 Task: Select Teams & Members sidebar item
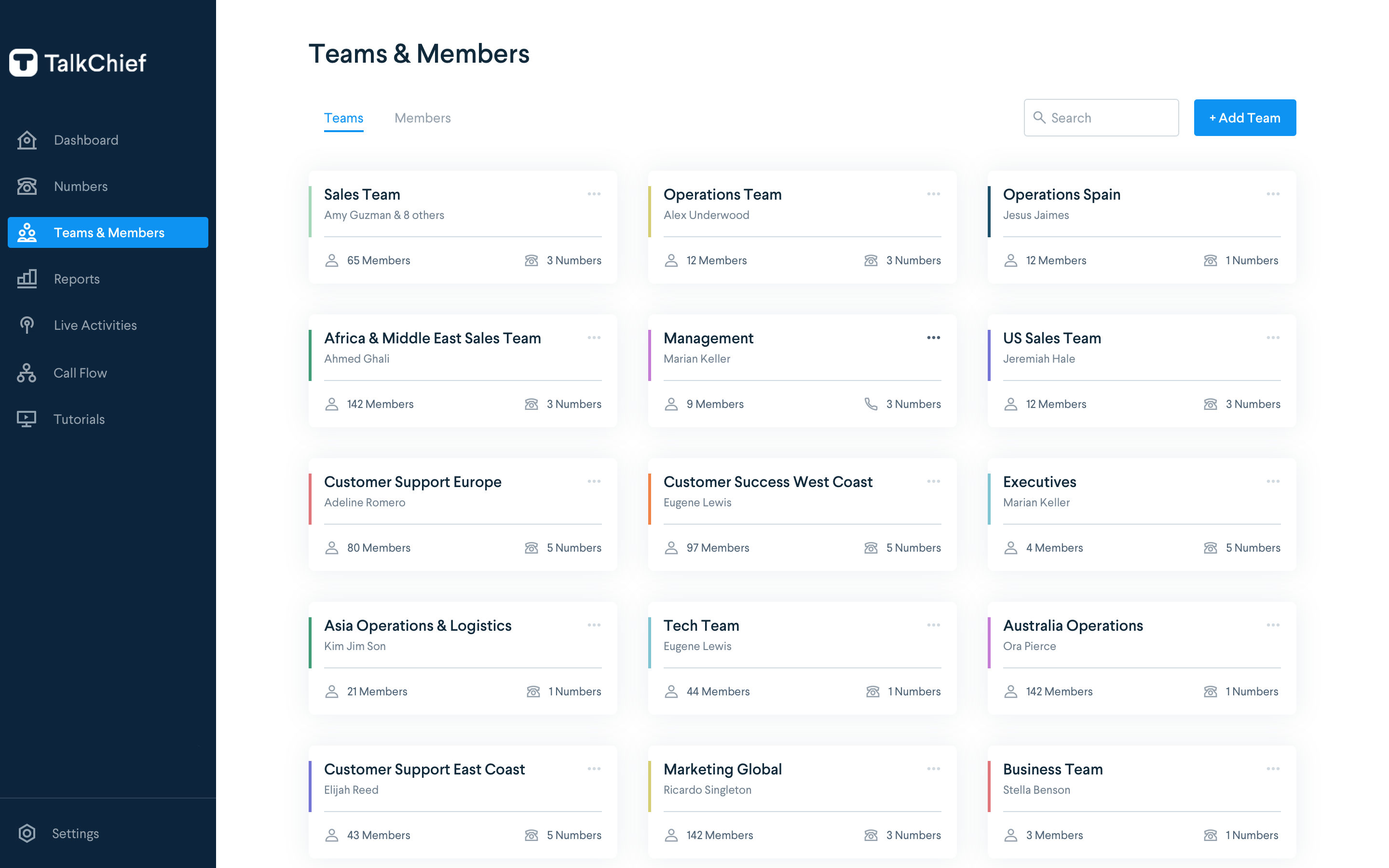108,232
